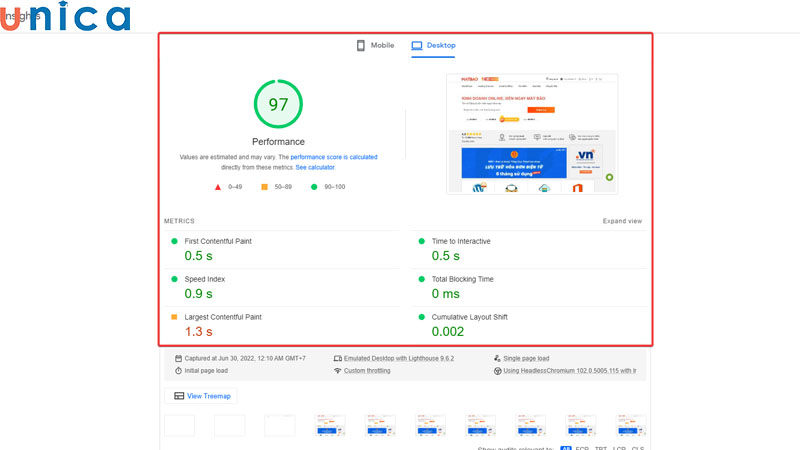
Task: Expand view of the metrics section
Action: pos(622,221)
